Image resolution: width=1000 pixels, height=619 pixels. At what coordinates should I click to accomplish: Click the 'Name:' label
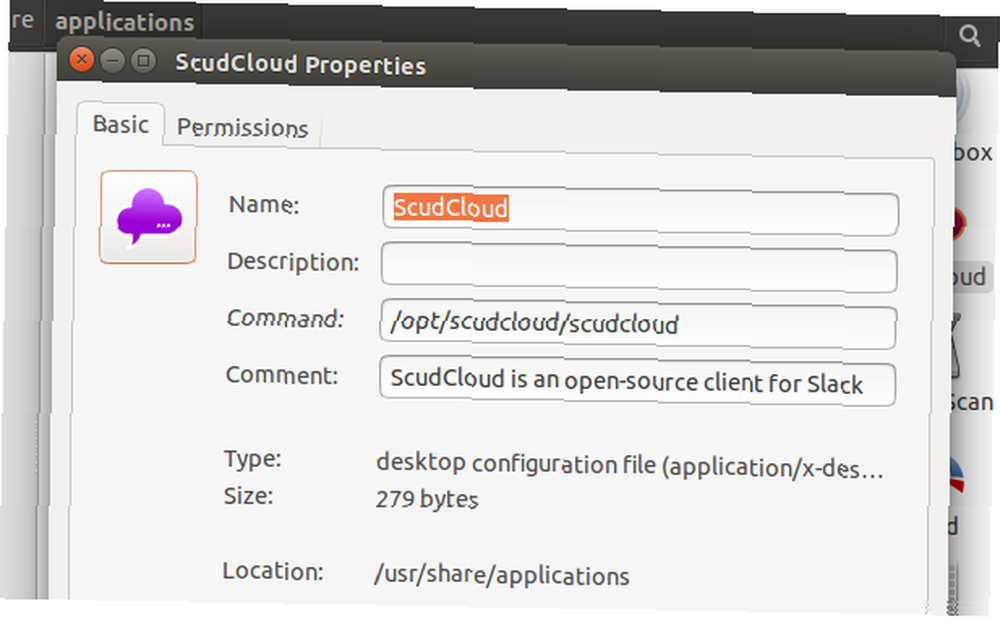(264, 205)
